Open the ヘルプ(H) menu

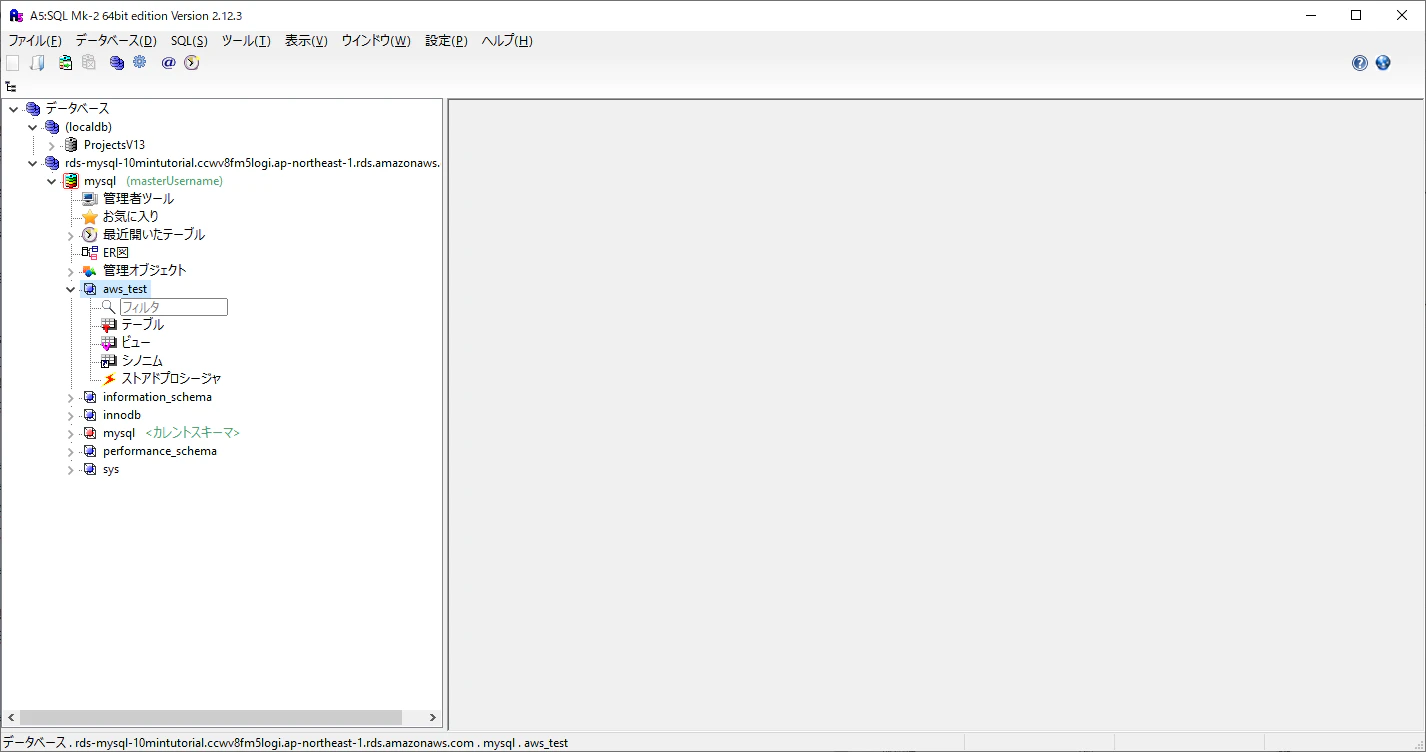tap(507, 41)
